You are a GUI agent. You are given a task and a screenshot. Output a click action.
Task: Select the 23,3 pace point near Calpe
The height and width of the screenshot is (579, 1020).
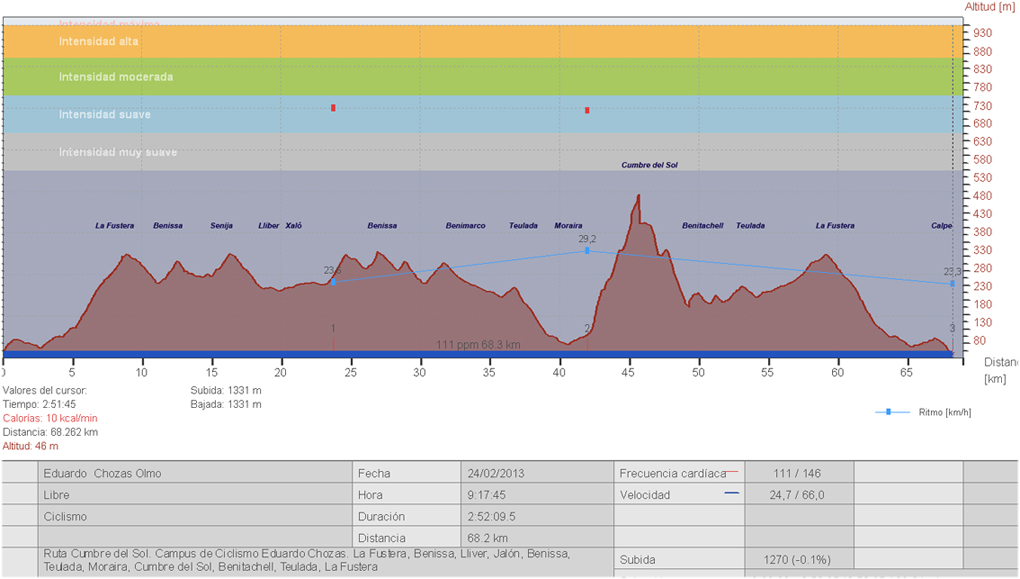coord(952,284)
